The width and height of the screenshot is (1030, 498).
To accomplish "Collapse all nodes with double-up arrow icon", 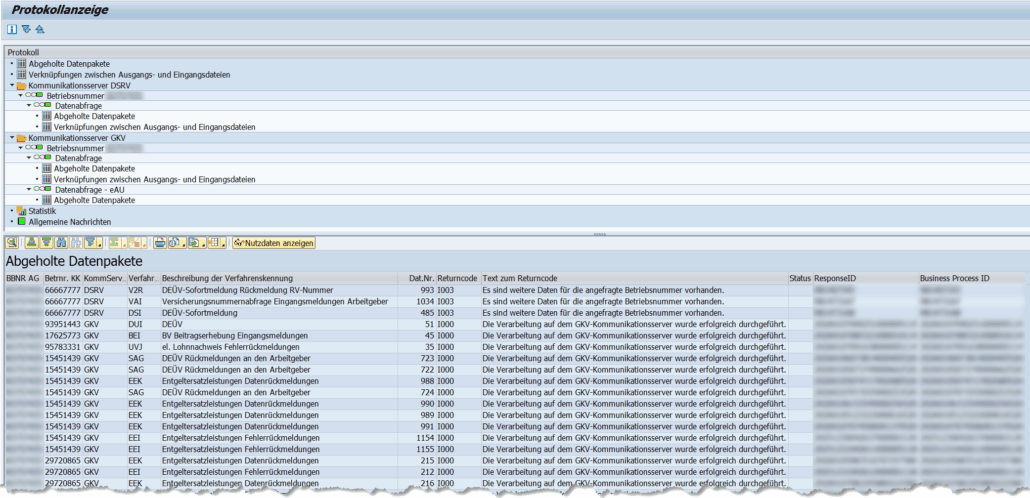I will point(40,30).
